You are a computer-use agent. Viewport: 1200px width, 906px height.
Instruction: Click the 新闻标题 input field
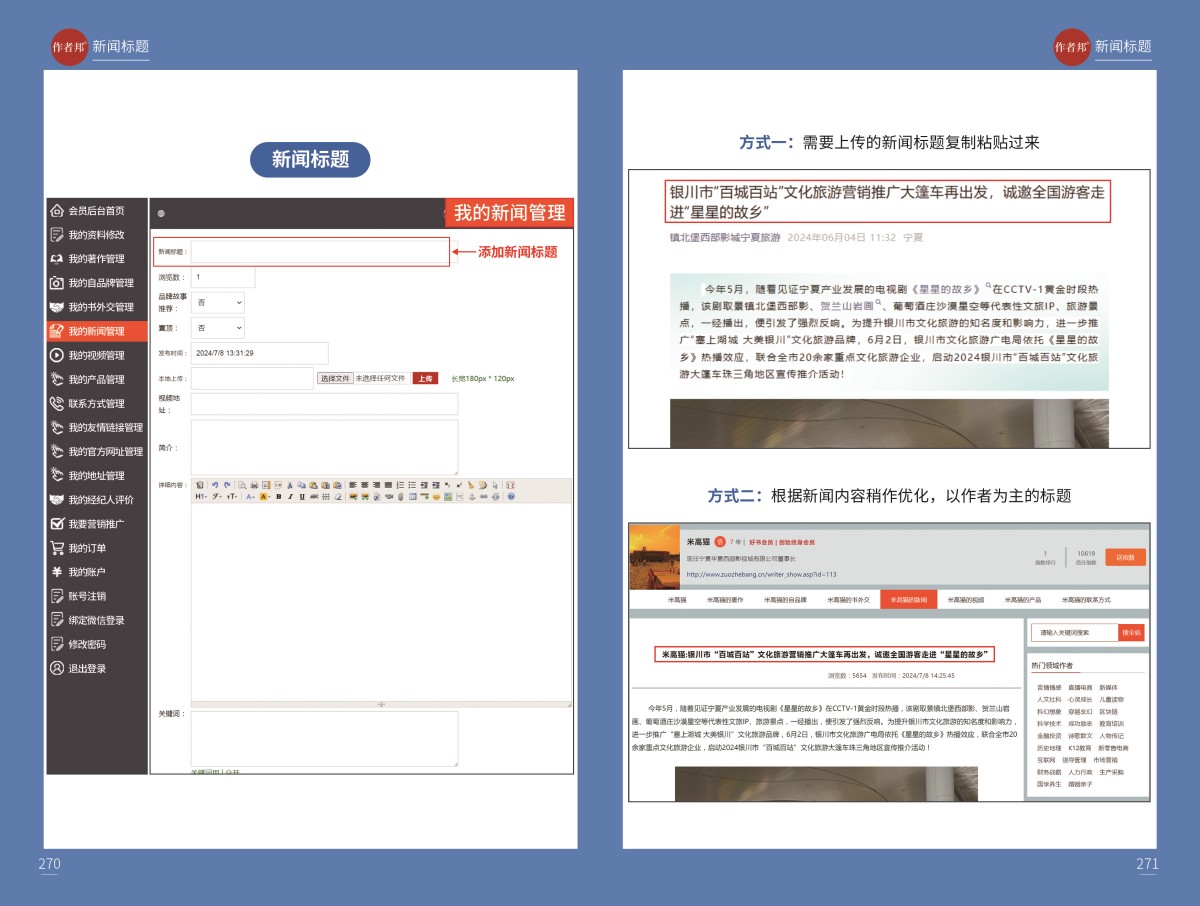[x=320, y=252]
